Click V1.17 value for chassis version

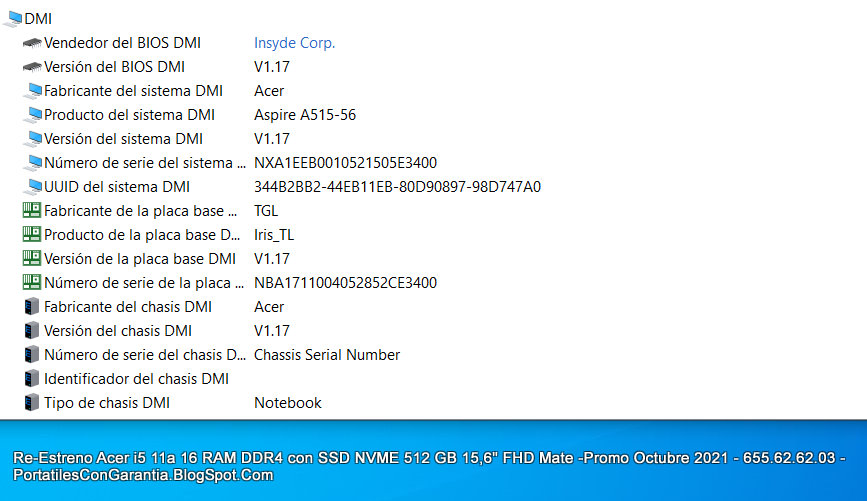click(271, 331)
